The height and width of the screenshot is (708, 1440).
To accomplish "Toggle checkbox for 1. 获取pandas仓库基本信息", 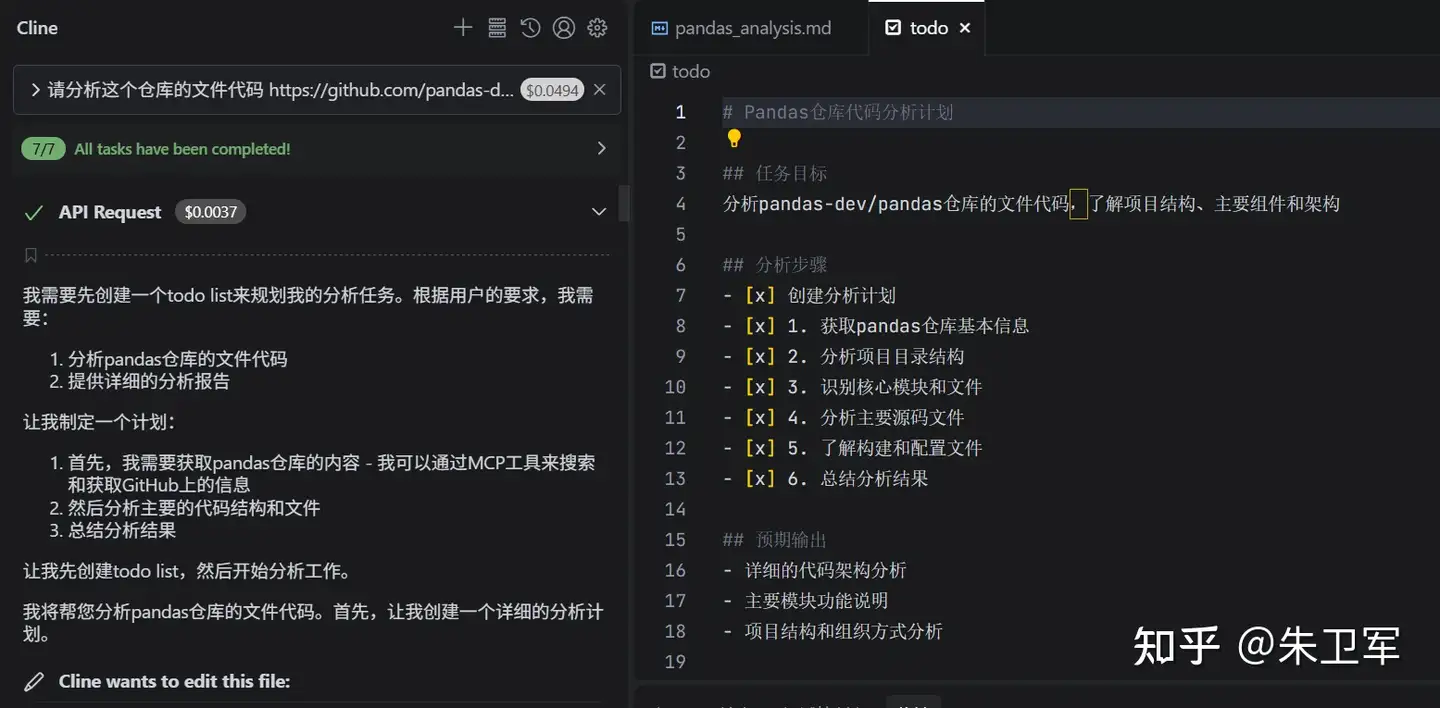I will coord(760,326).
